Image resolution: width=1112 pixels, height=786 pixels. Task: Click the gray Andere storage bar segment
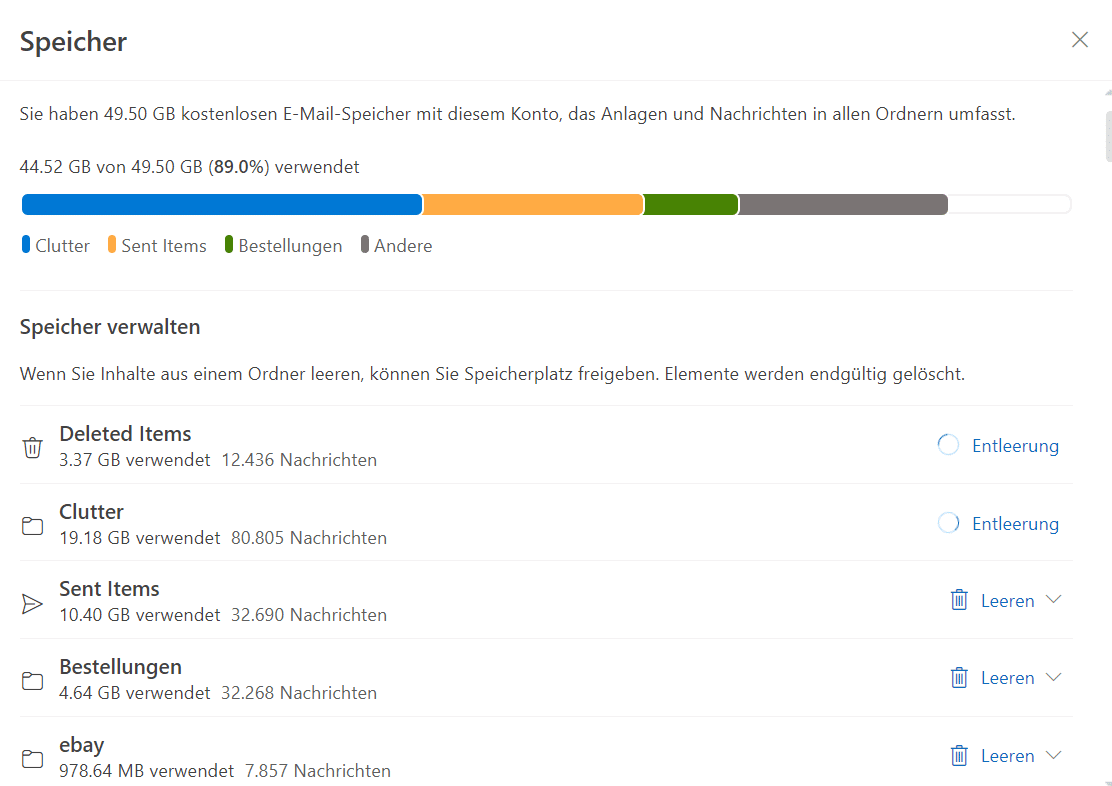tap(843, 205)
